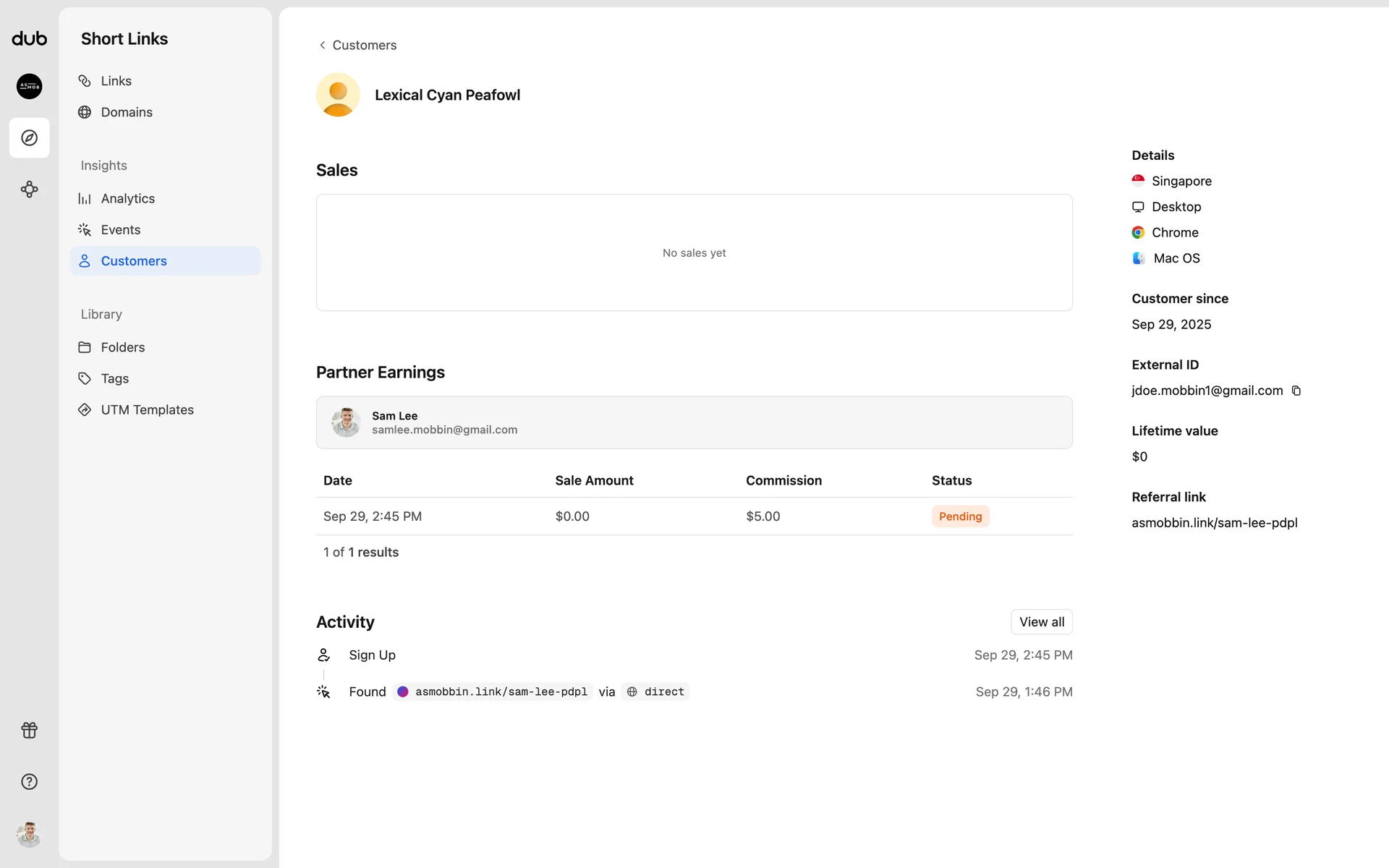Click the View all activity button
The image size is (1389, 868).
coord(1041,622)
